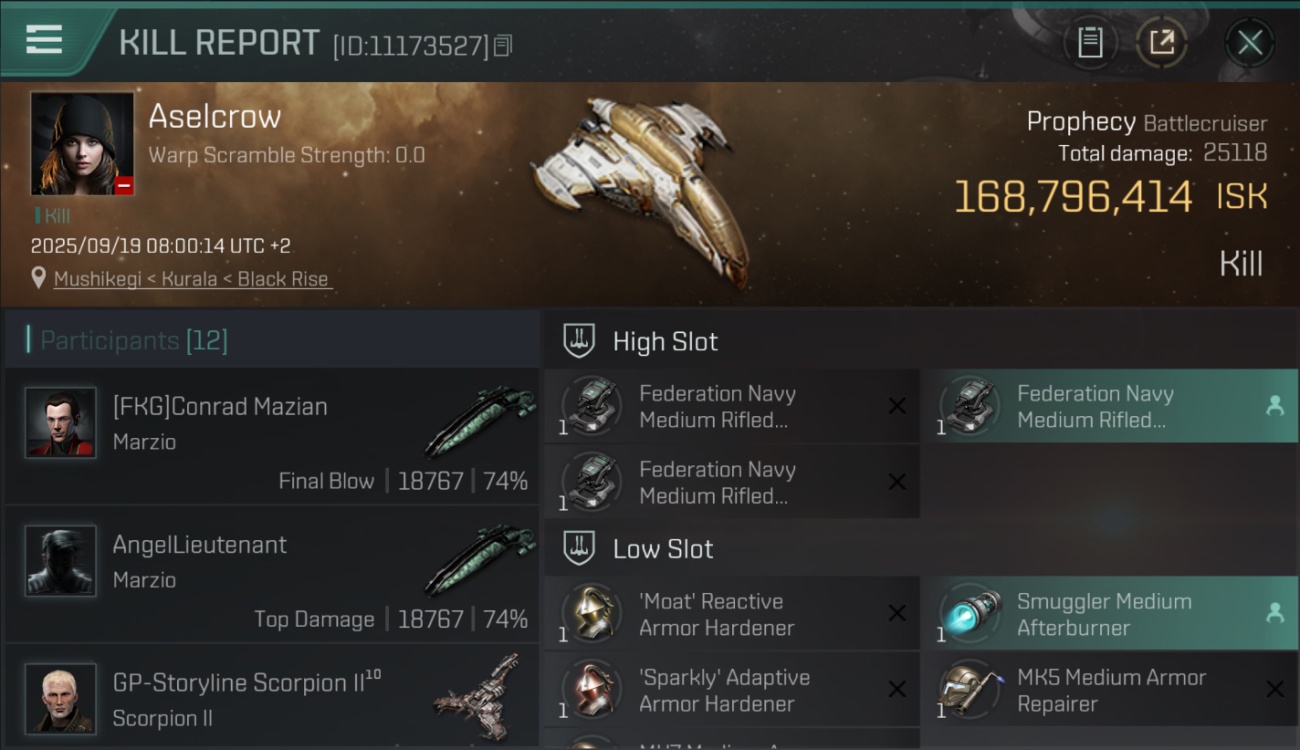Open the hamburger menu
Image resolution: width=1300 pixels, height=750 pixels.
click(44, 40)
